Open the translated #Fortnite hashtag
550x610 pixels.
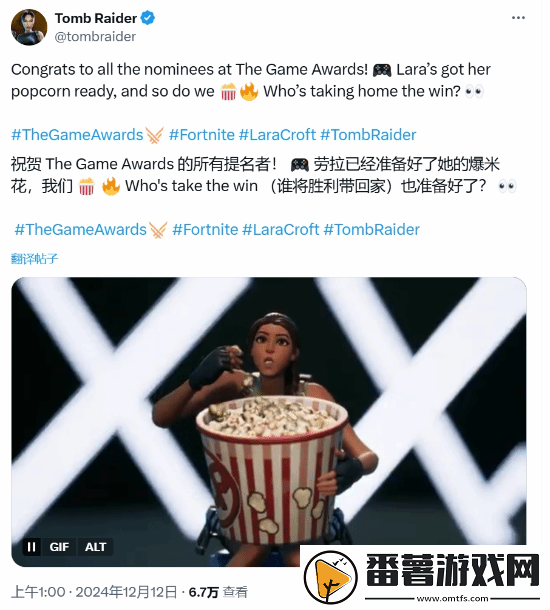point(205,230)
